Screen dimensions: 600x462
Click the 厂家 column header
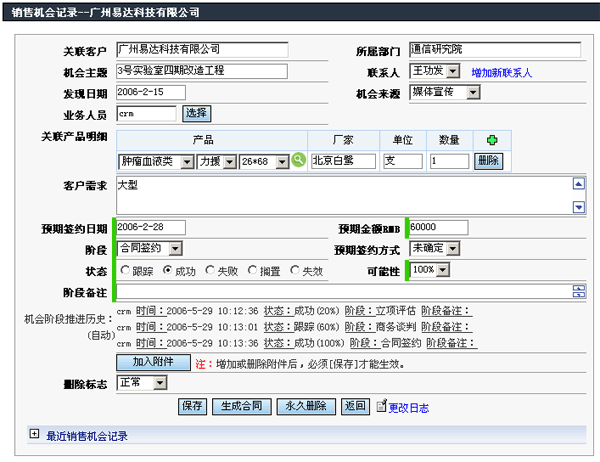coord(343,140)
